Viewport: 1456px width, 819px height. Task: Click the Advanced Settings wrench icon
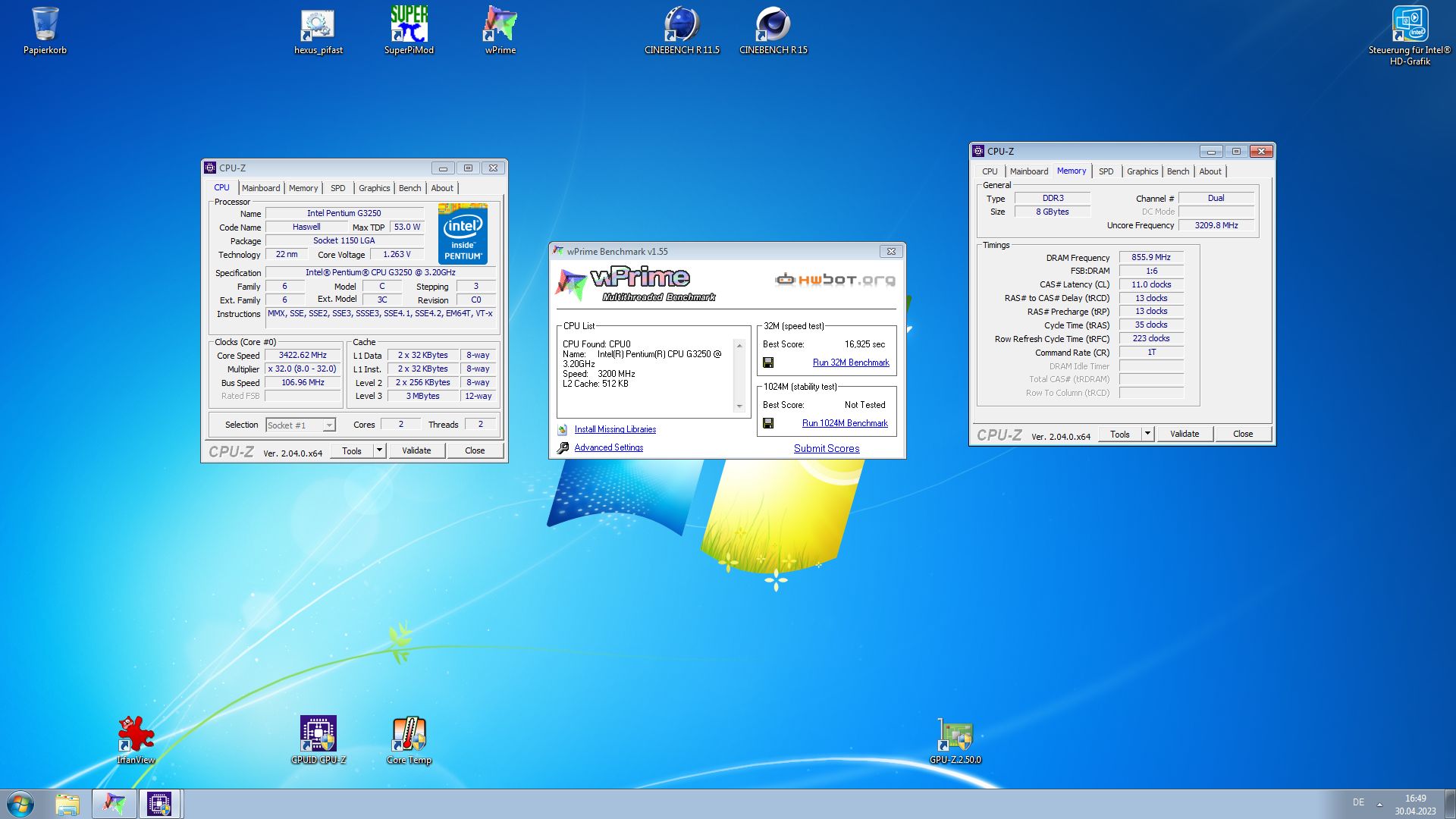pyautogui.click(x=563, y=448)
